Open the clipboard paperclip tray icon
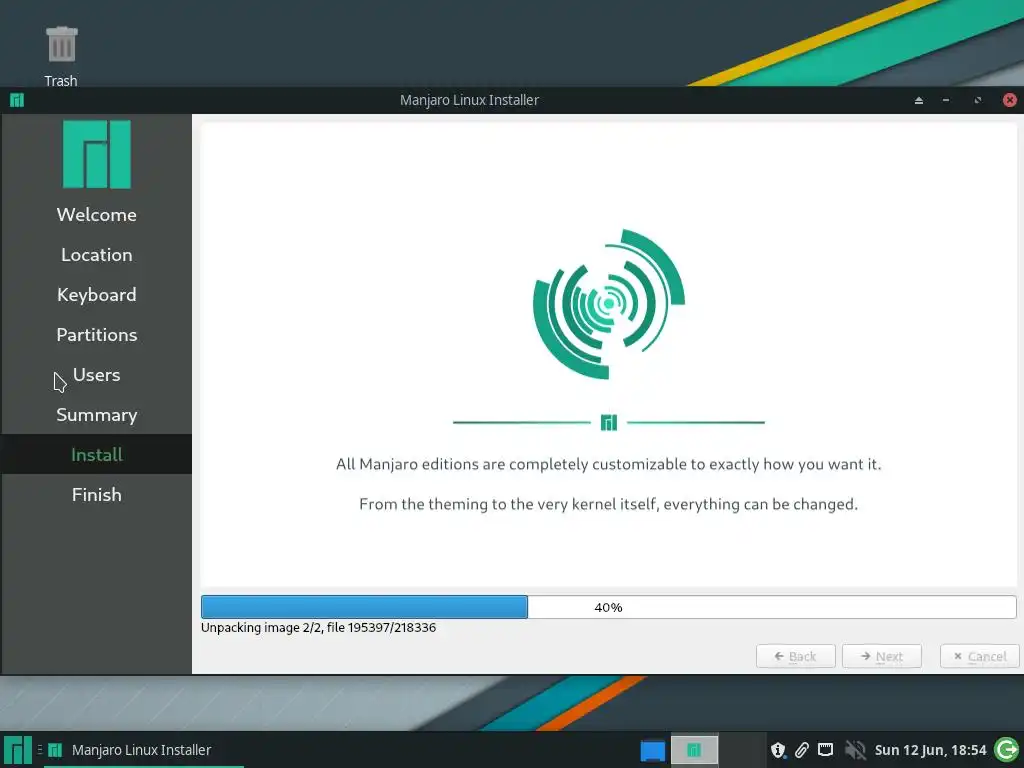The height and width of the screenshot is (768, 1024). tap(802, 750)
